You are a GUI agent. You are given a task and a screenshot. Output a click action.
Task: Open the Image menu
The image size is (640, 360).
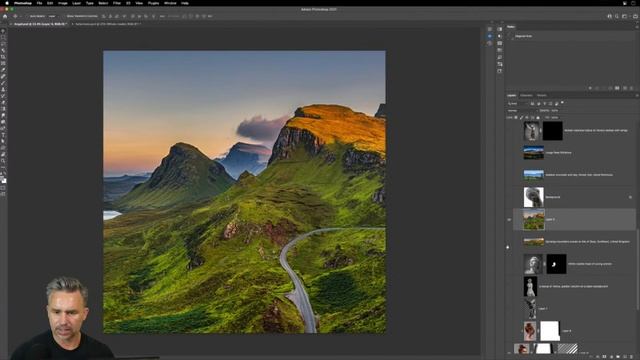point(62,3)
